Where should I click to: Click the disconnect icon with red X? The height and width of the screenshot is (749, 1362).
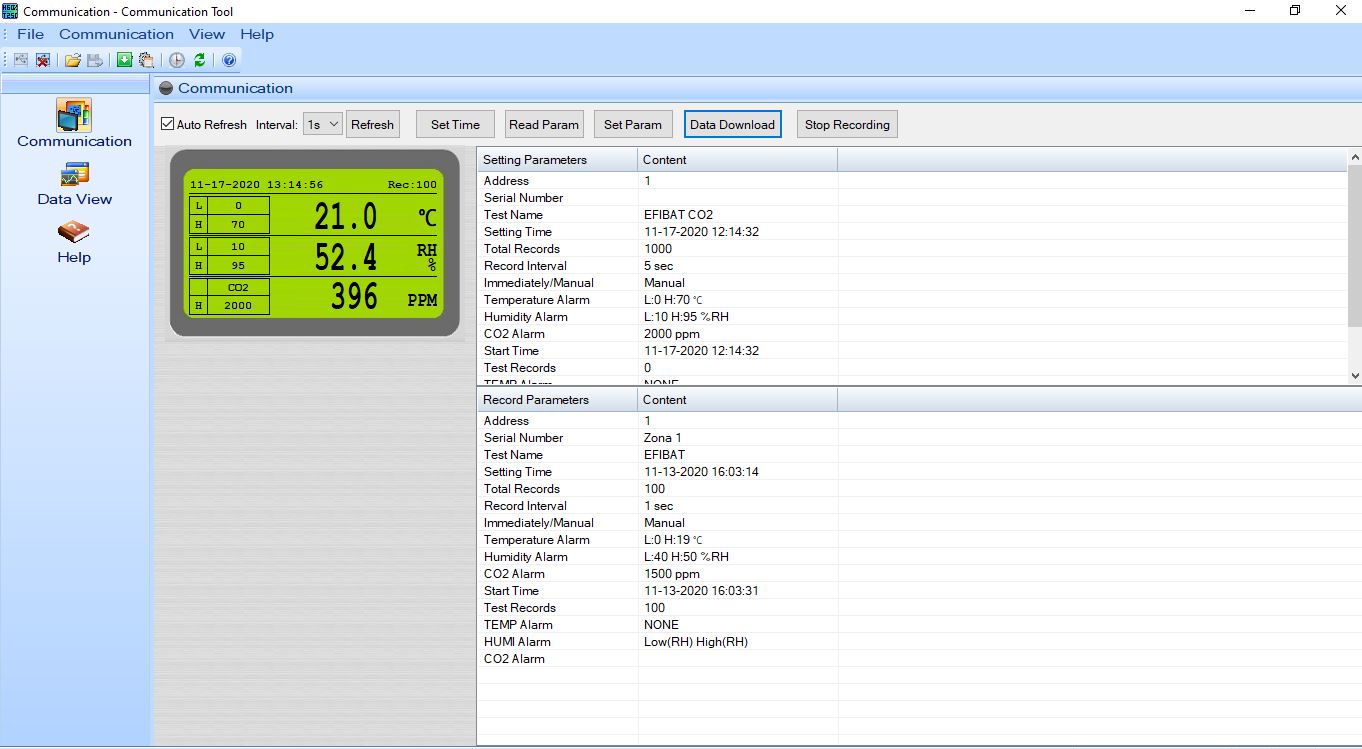pos(43,60)
